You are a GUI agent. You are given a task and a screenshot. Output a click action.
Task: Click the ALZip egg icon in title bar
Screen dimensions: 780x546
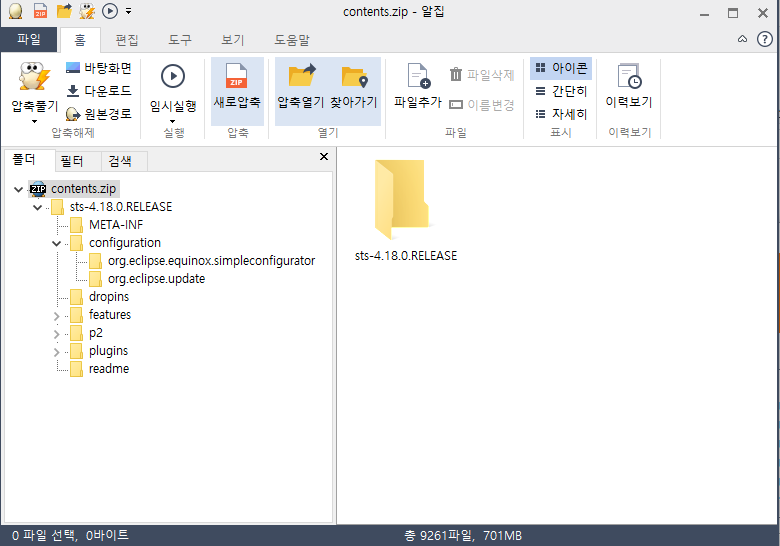click(x=15, y=11)
